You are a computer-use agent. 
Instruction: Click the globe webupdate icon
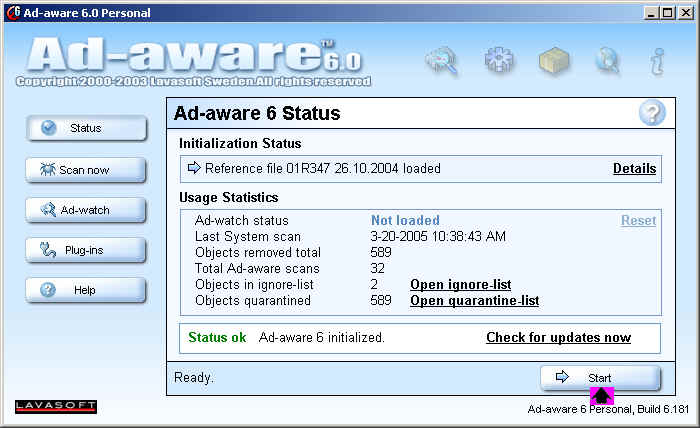(607, 62)
